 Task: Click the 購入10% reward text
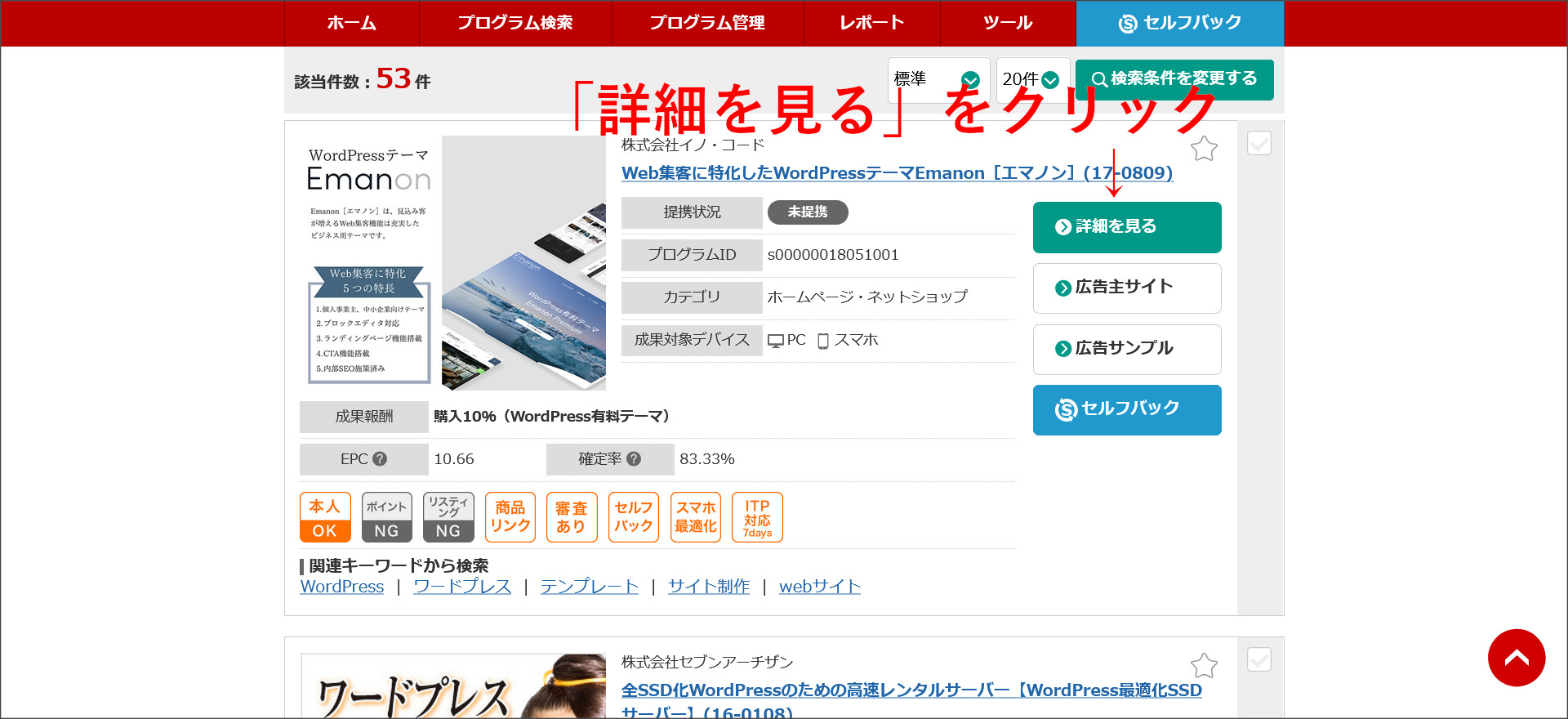pos(555,417)
